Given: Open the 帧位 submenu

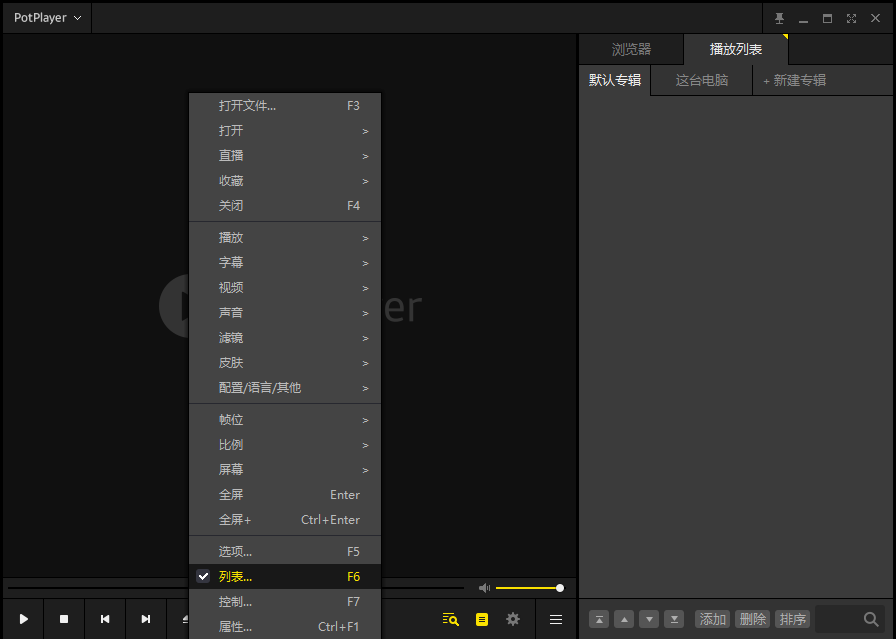Looking at the screenshot, I should coord(285,420).
